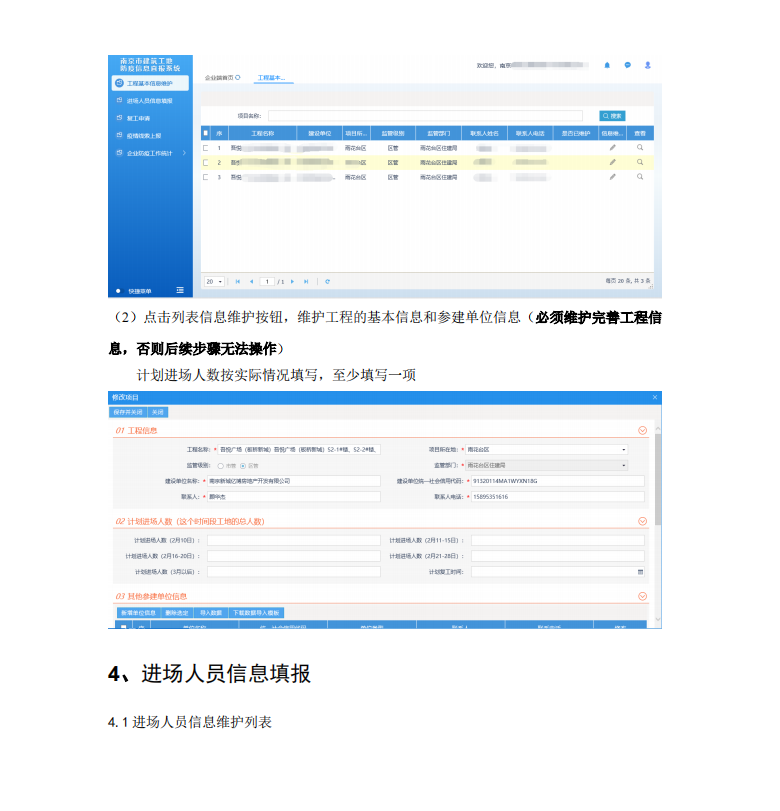Click the dialog's vertical scrollbar thumb
The image size is (780, 811).
[658, 479]
